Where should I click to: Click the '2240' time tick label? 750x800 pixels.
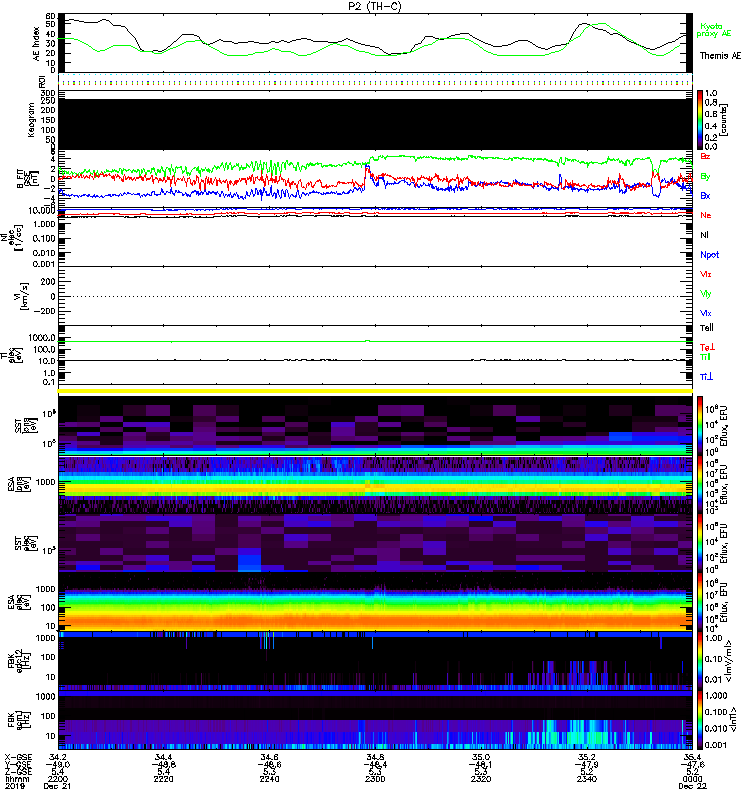click(269, 779)
